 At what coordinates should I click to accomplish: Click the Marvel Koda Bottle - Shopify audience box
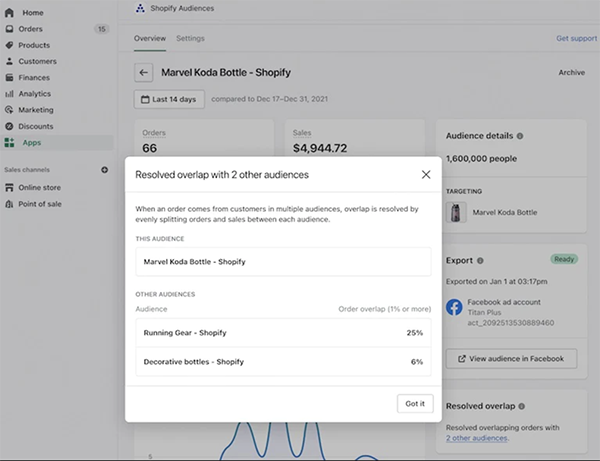coord(283,262)
